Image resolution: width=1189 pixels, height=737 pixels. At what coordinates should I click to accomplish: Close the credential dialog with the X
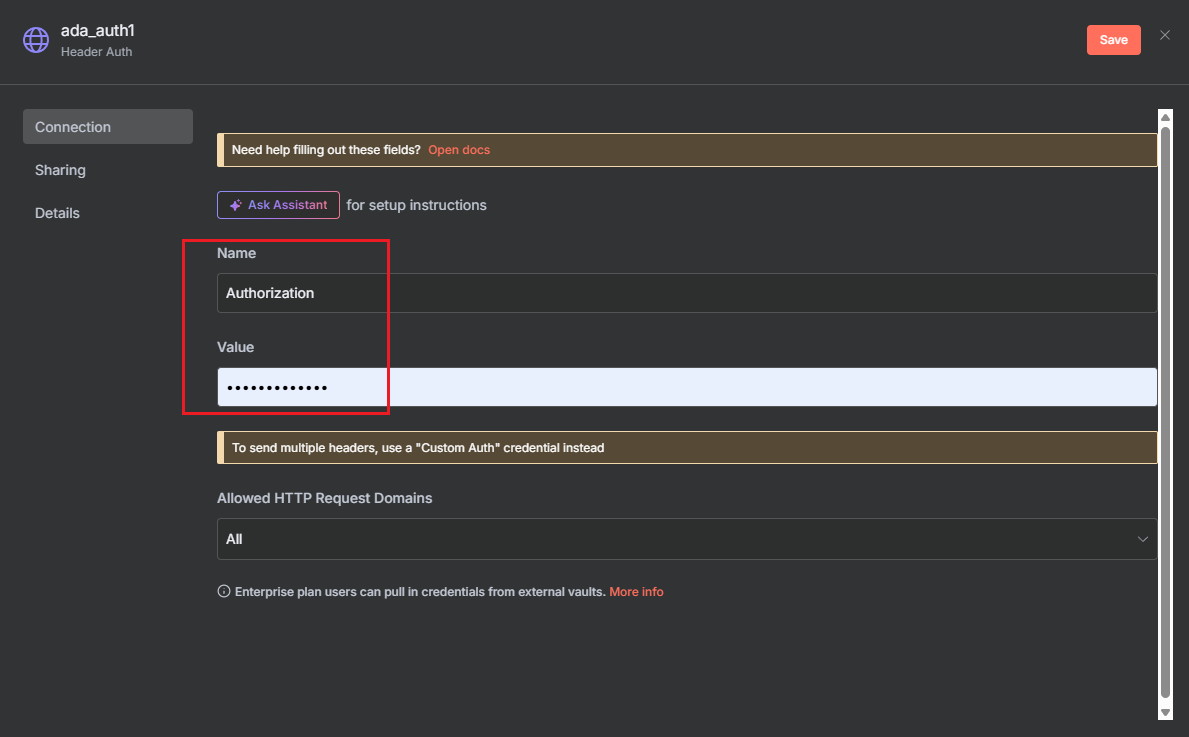[x=1164, y=35]
